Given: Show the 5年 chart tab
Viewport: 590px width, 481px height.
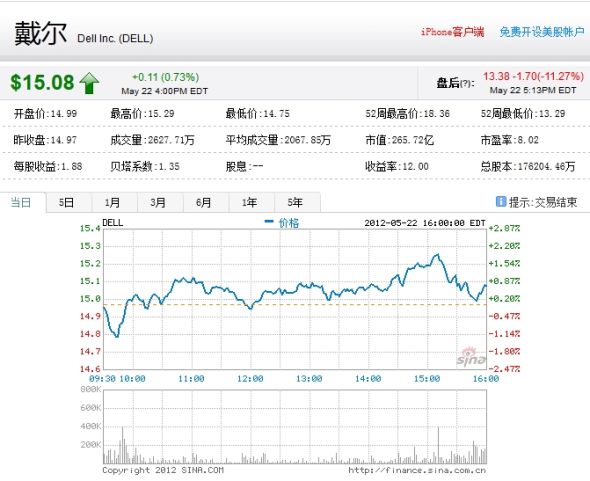Looking at the screenshot, I should click(295, 202).
